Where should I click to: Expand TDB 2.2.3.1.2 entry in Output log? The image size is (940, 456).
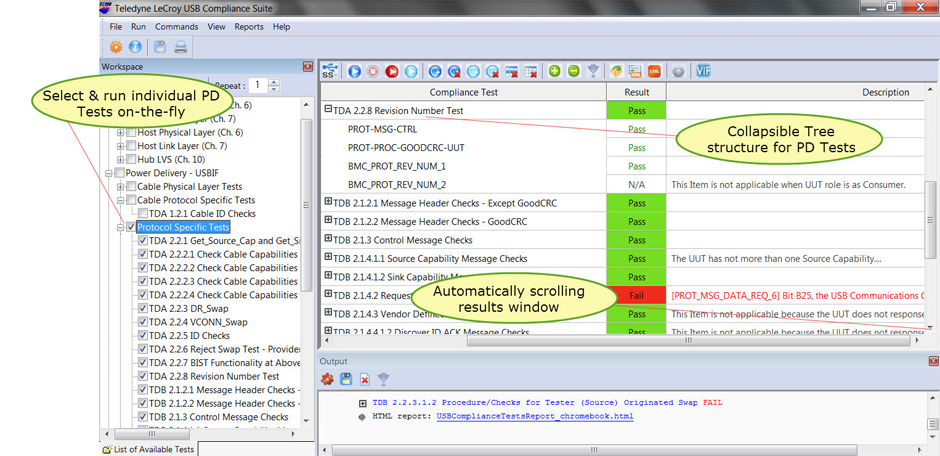(x=362, y=403)
